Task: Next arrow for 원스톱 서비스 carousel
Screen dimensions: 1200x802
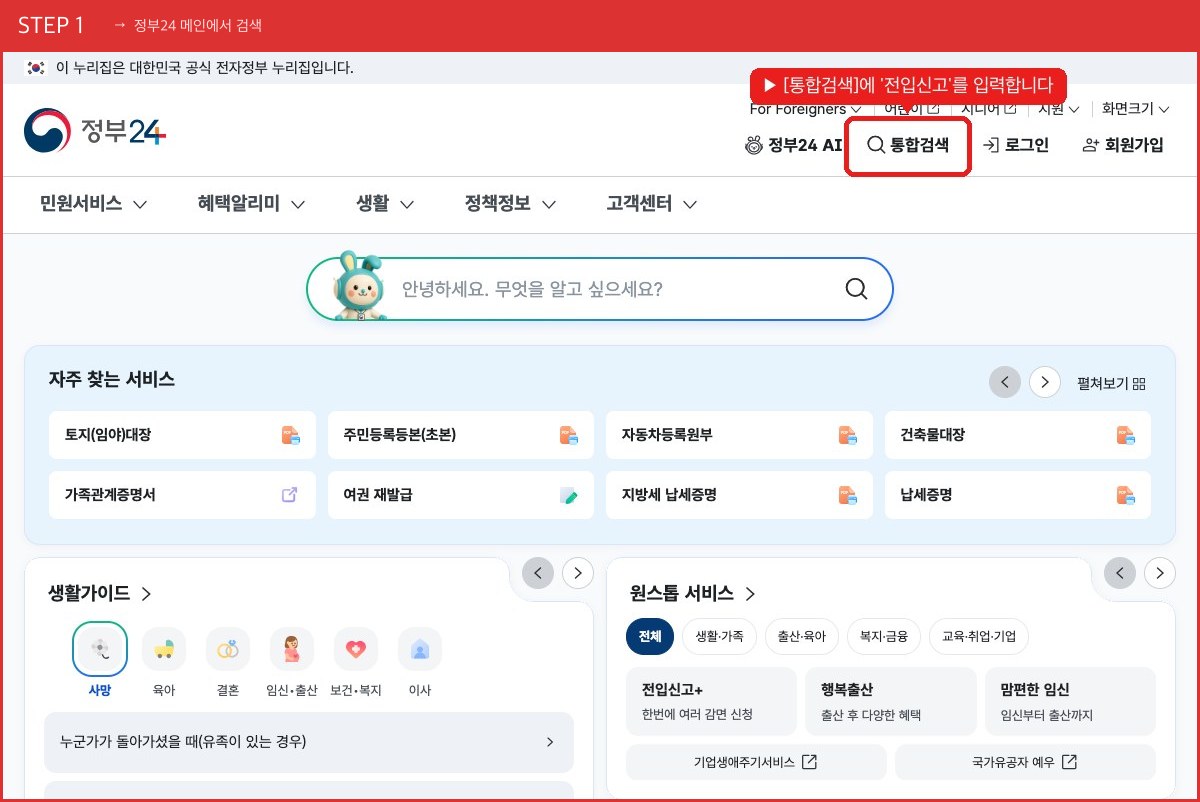Action: pyautogui.click(x=1160, y=573)
